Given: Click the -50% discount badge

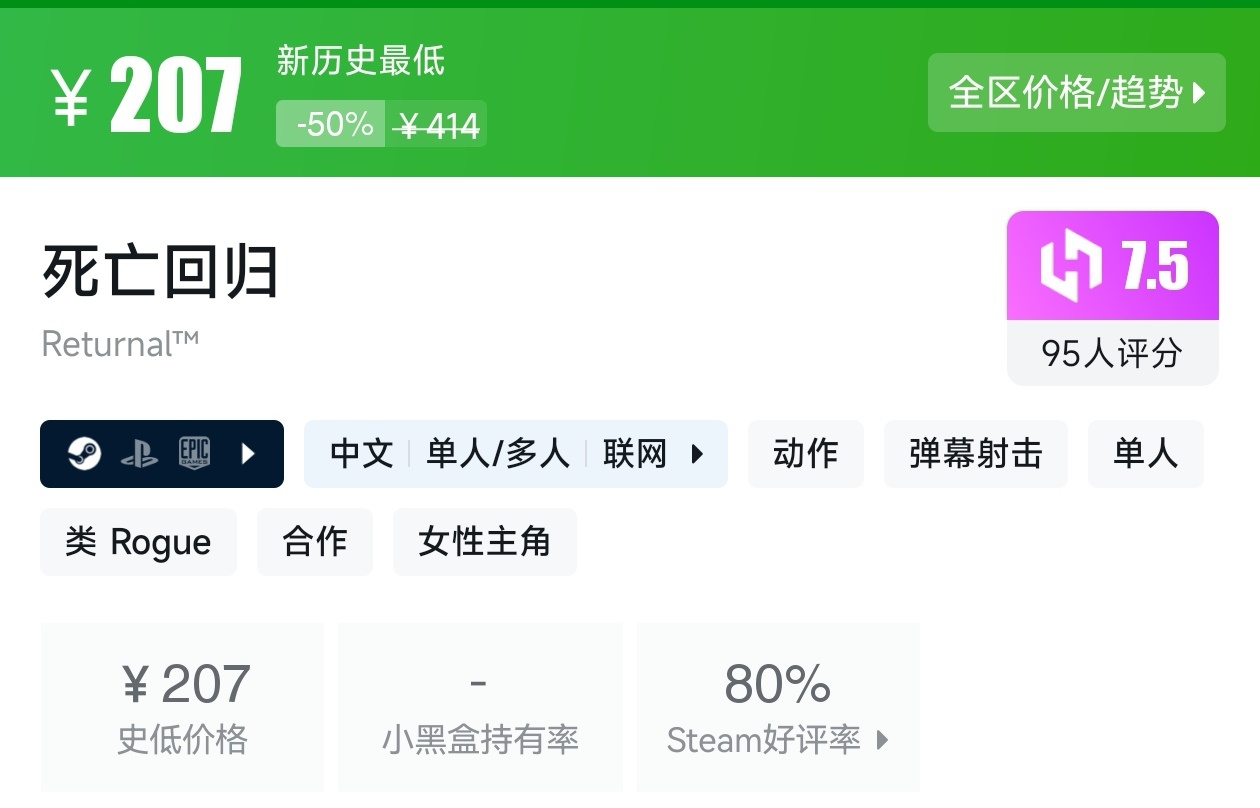Looking at the screenshot, I should coord(333,124).
